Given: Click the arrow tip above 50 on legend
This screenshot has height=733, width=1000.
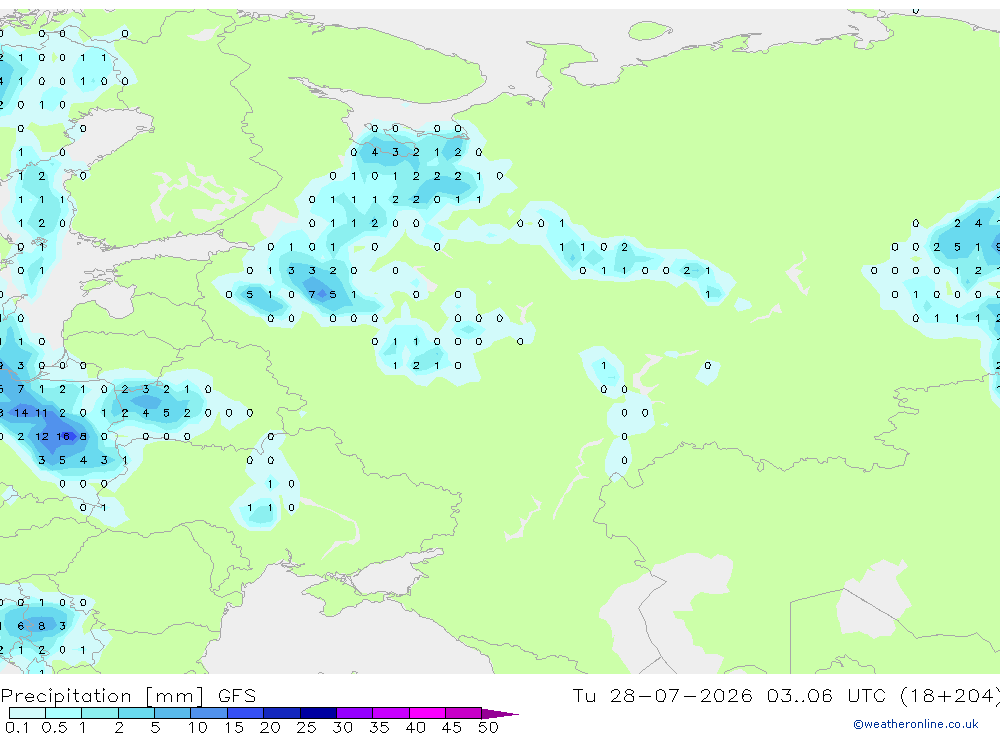Looking at the screenshot, I should pyautogui.click(x=500, y=714).
